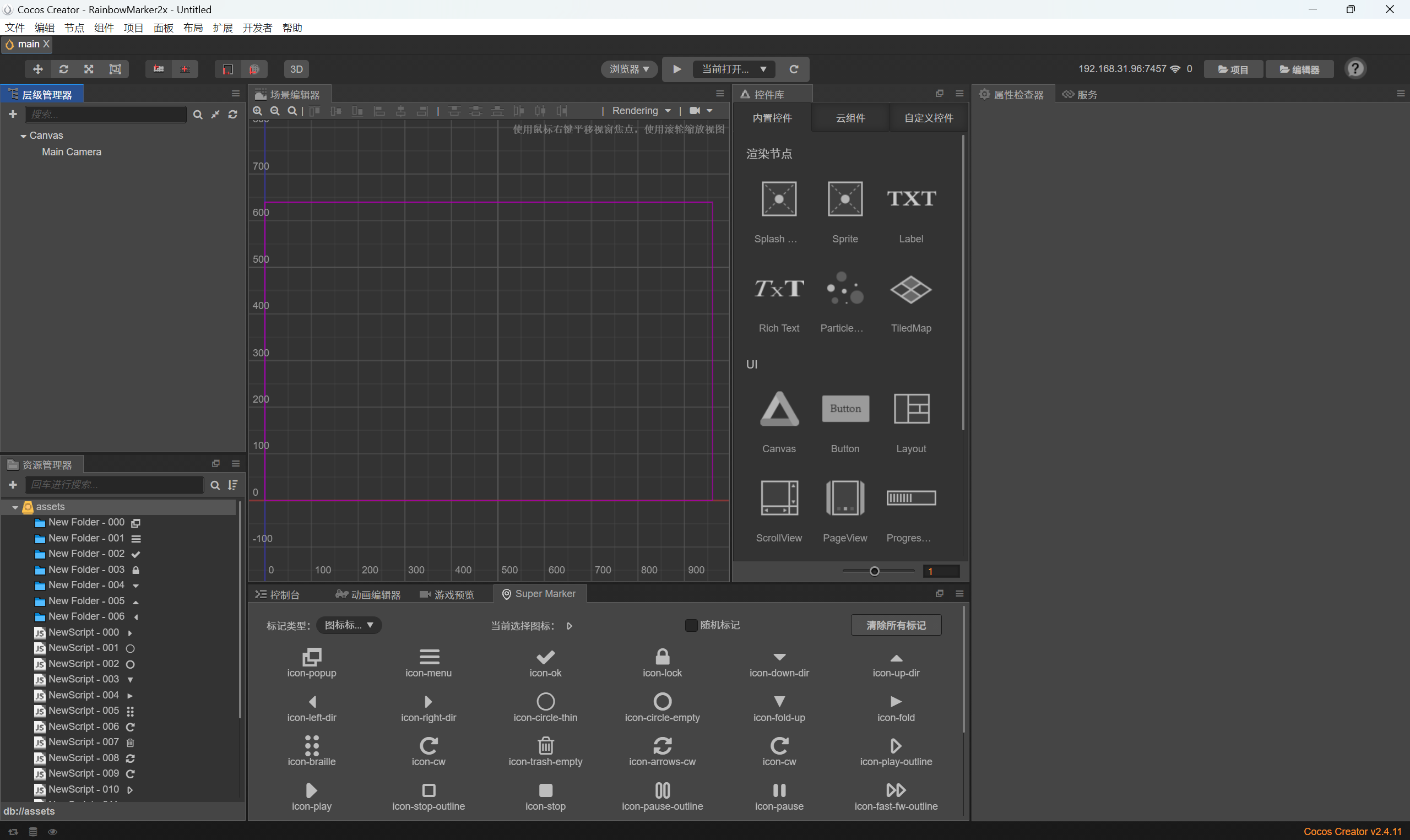Screen dimensions: 1410x840
Task: Click the 项目 folder button
Action: point(1233,69)
